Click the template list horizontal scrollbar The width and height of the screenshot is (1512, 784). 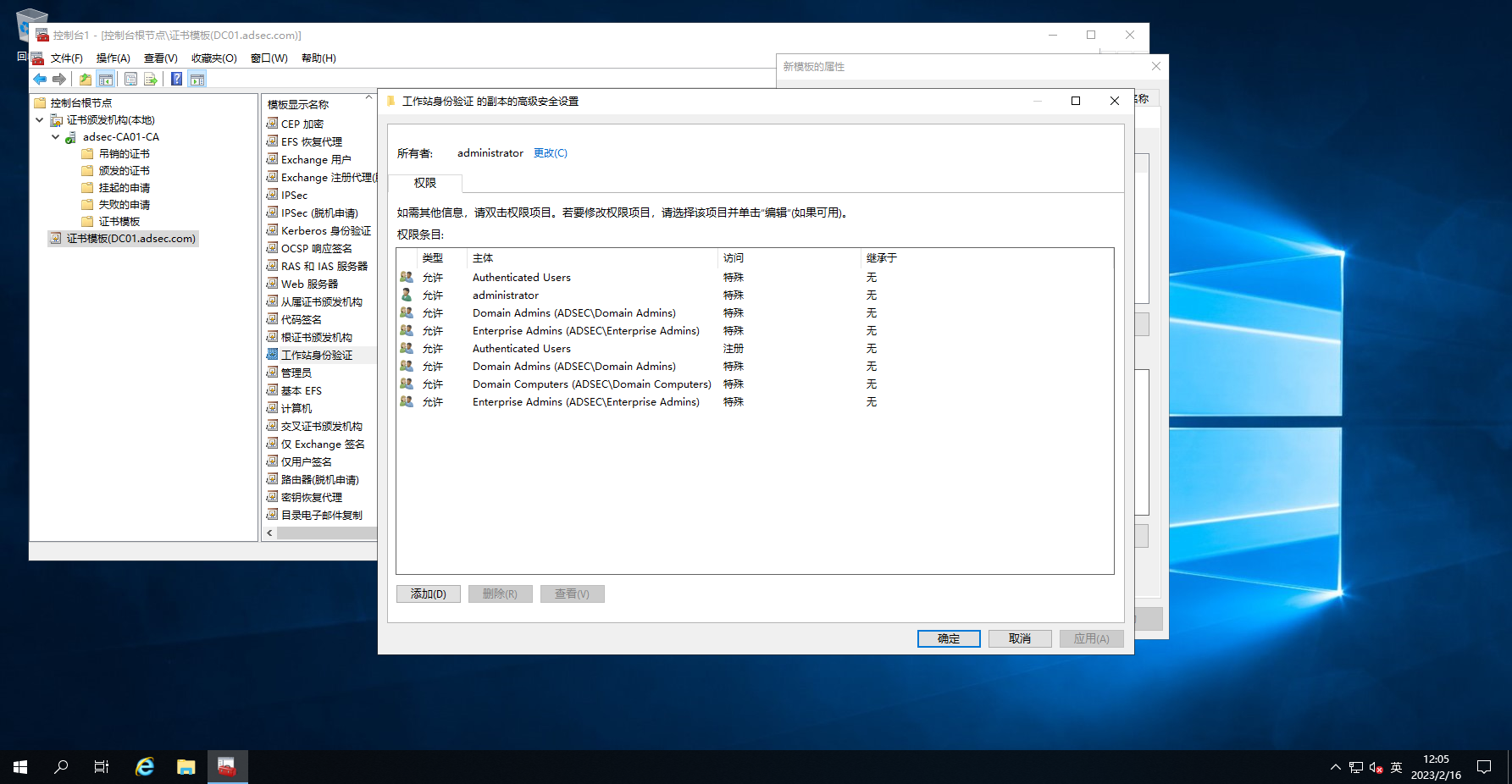pos(326,533)
